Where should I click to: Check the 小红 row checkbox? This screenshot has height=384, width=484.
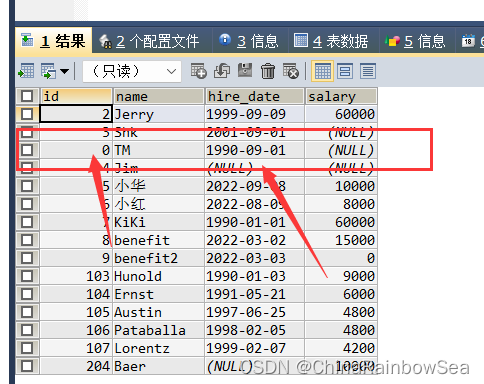point(27,204)
